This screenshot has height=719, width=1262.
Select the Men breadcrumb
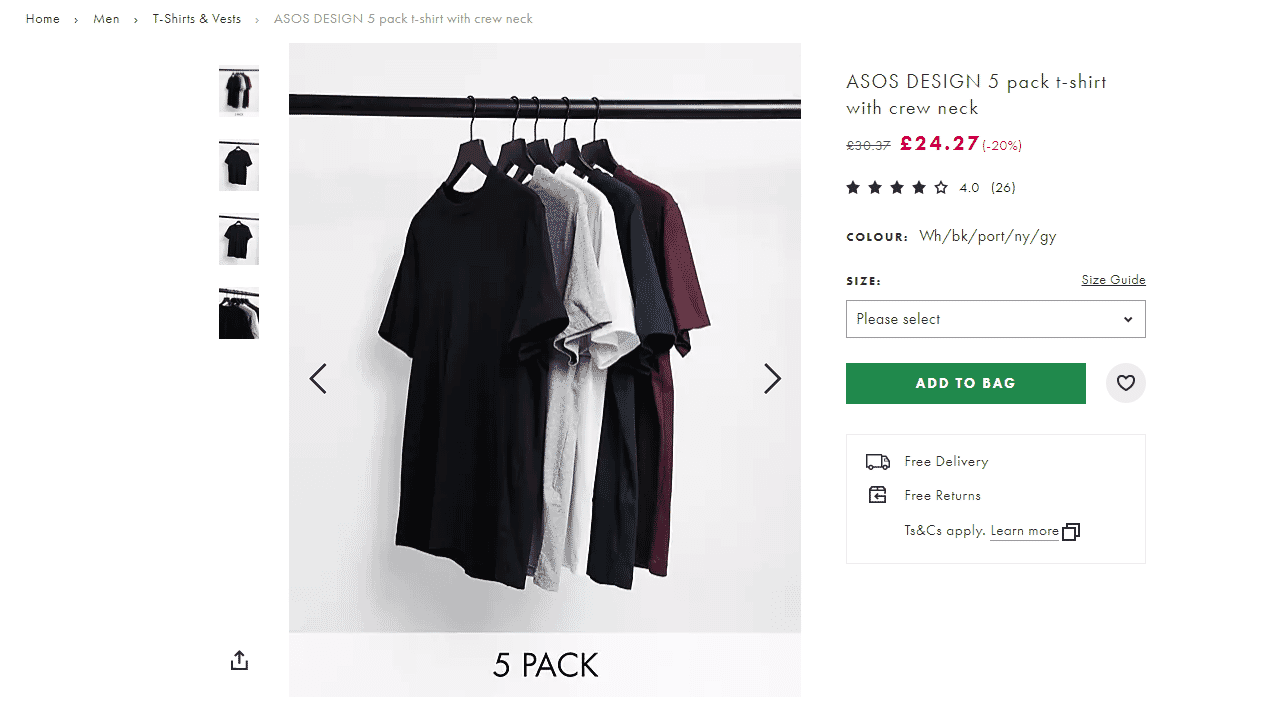(x=106, y=18)
